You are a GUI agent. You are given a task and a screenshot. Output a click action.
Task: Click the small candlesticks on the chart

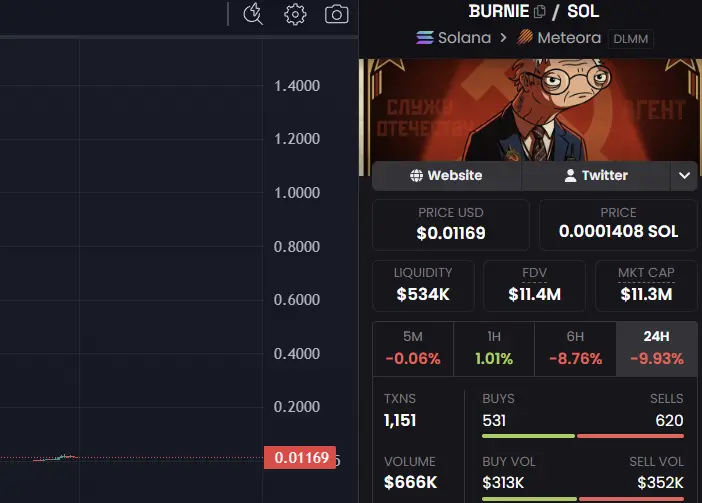click(x=56, y=457)
